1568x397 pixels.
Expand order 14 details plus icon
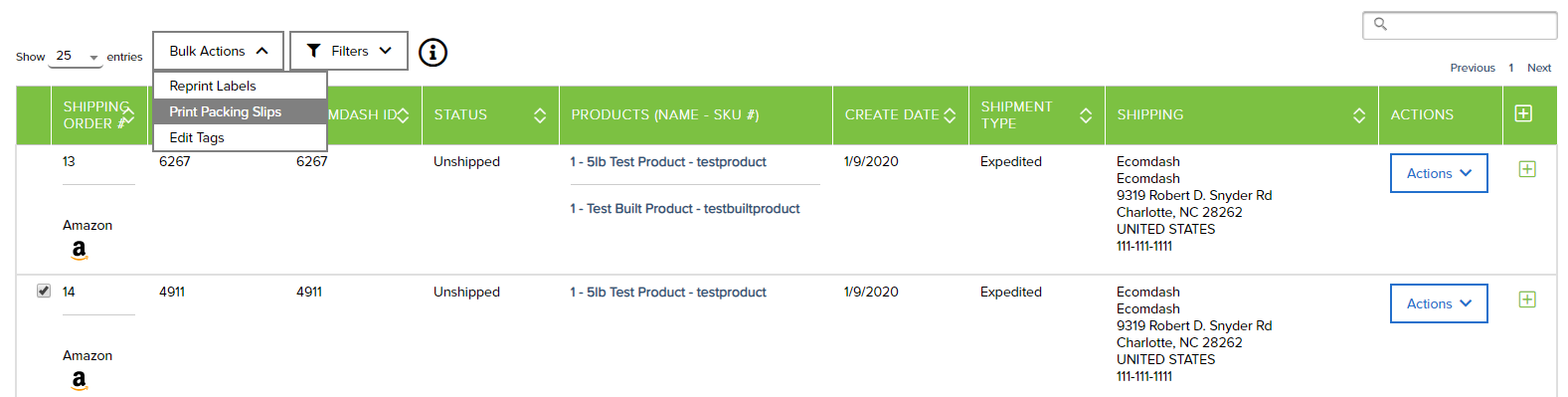click(1527, 299)
